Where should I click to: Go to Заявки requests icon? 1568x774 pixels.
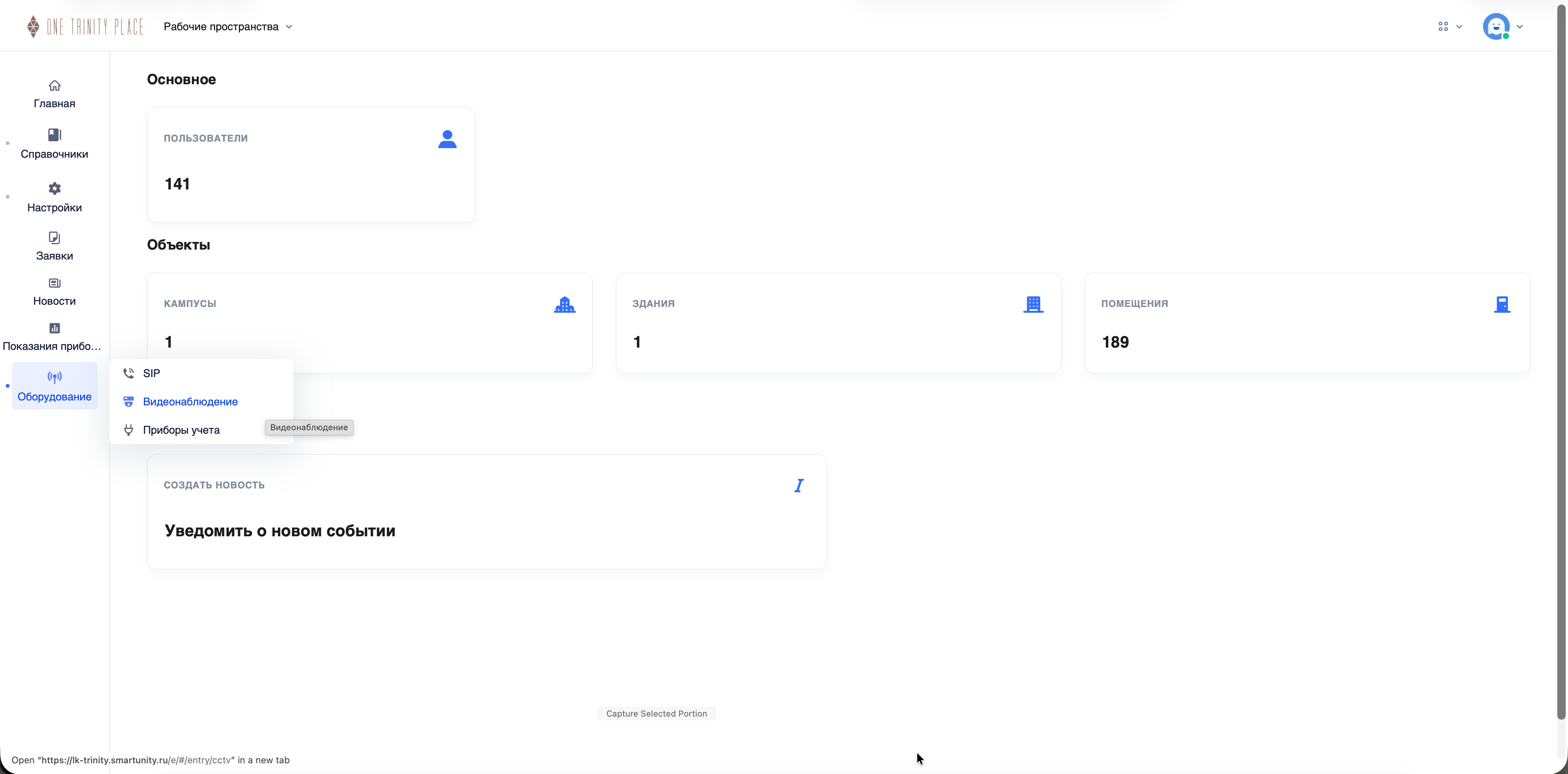(54, 237)
